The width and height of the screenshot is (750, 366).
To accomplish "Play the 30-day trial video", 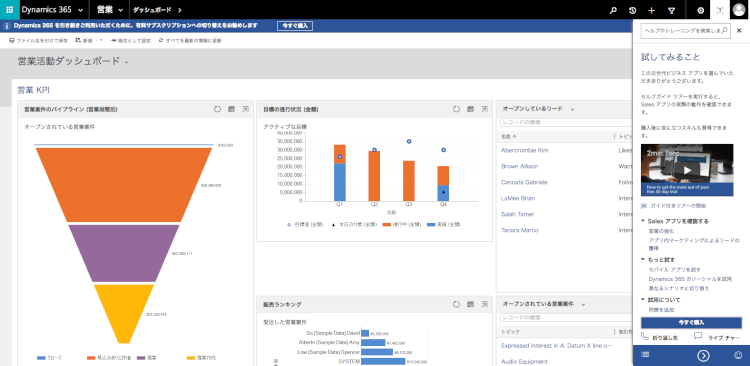I will pyautogui.click(x=687, y=169).
